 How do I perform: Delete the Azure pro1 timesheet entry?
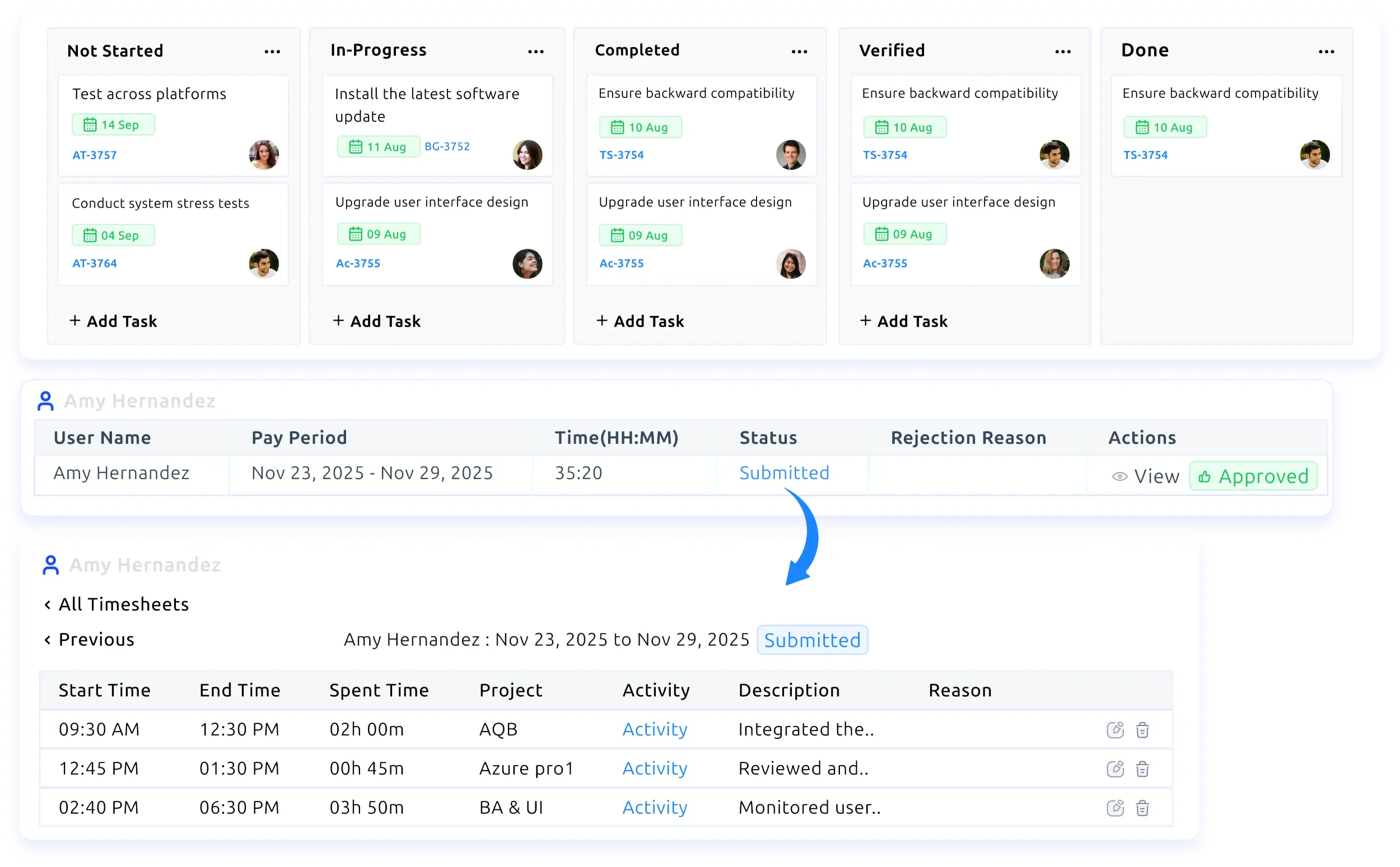coord(1143,768)
